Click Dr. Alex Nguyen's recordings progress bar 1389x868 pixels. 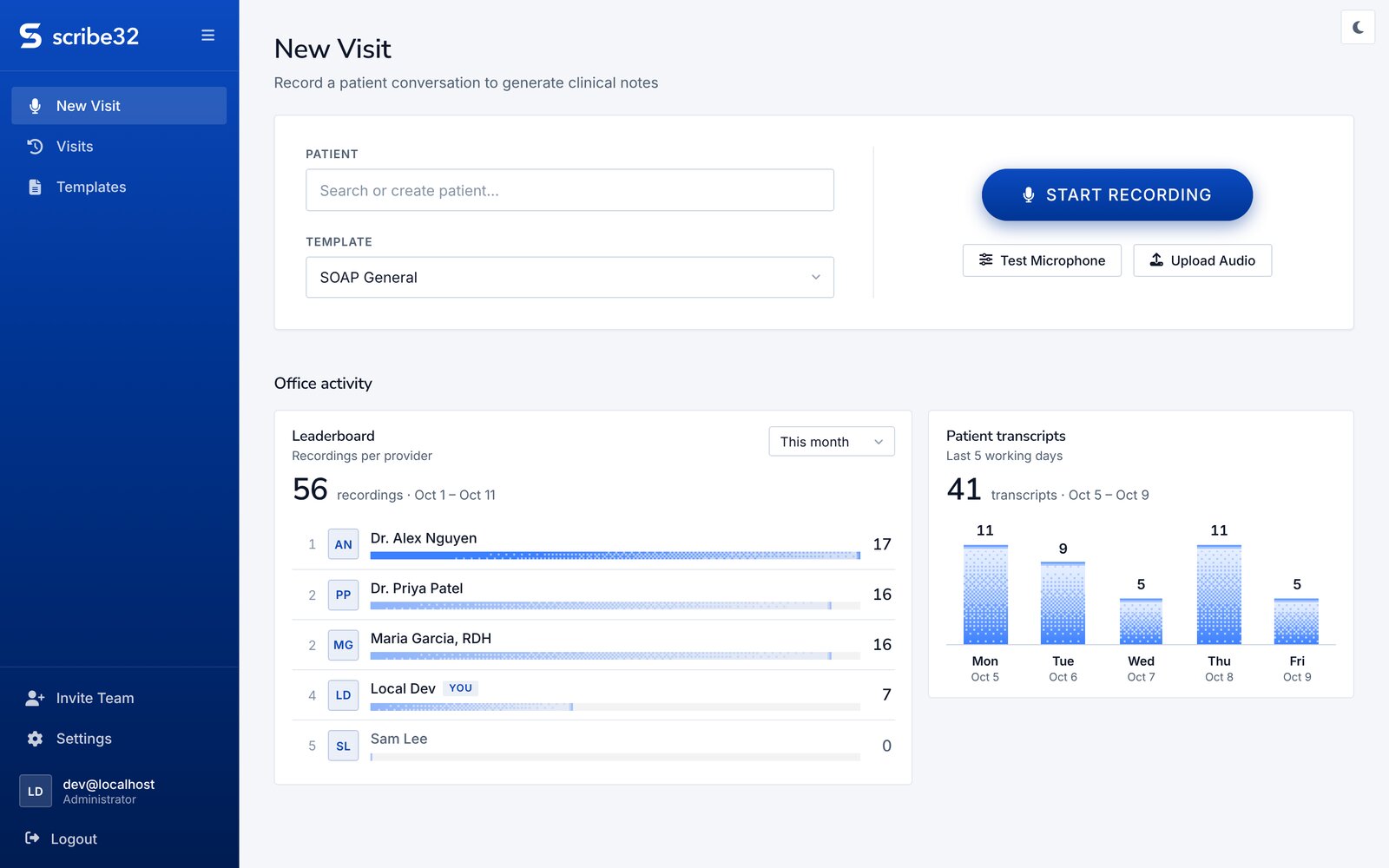pyautogui.click(x=615, y=556)
